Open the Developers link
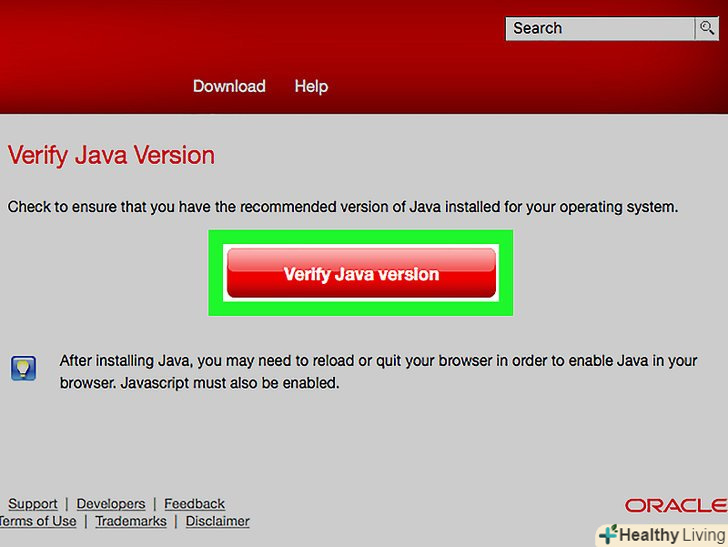728x547 pixels. [111, 504]
